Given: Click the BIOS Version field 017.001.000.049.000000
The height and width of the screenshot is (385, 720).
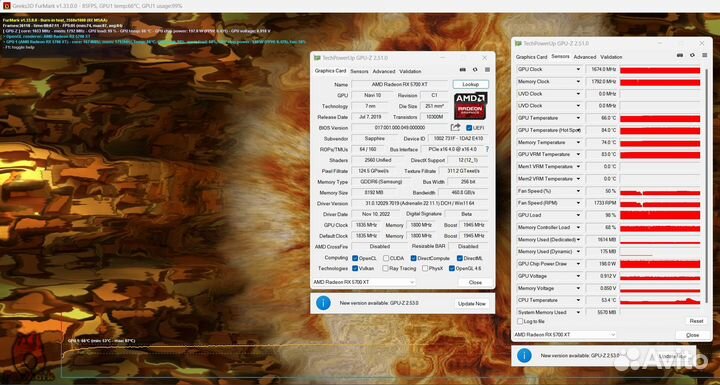Looking at the screenshot, I should 399,128.
